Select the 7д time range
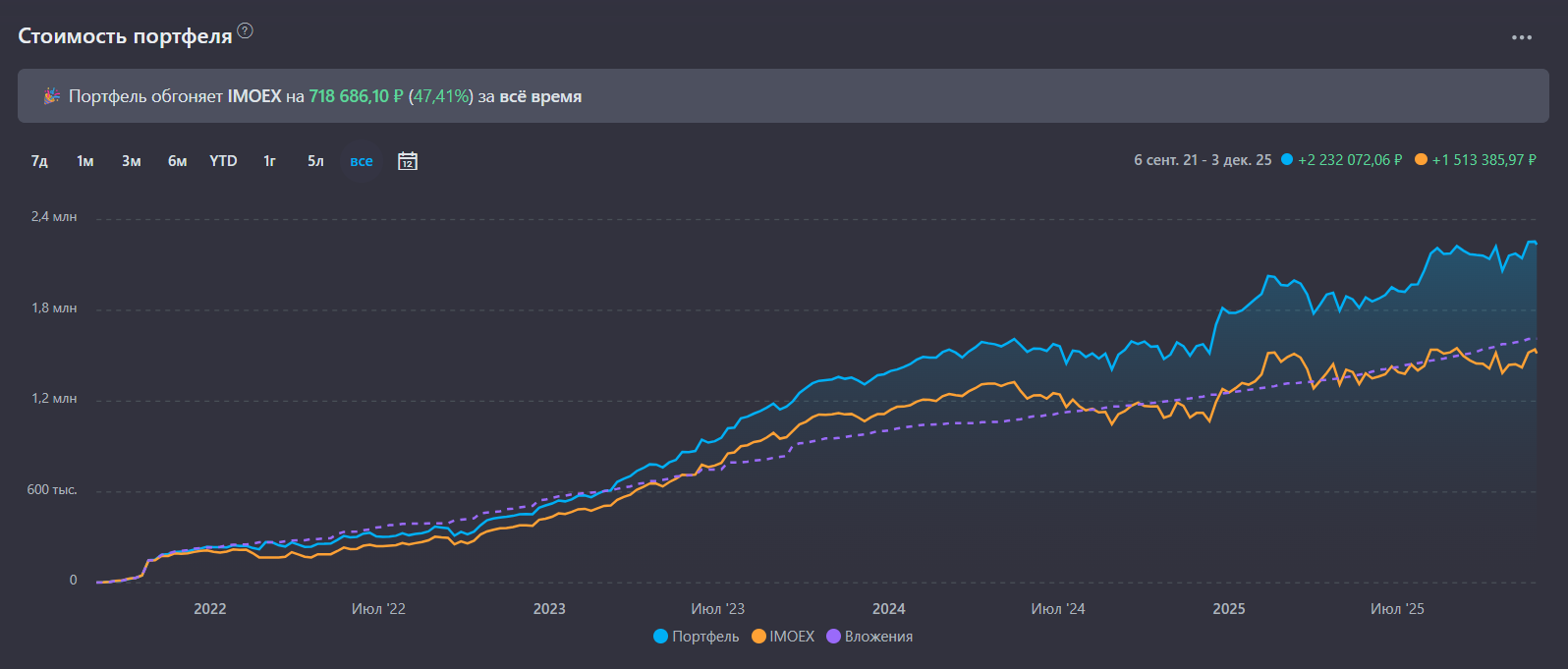The image size is (1568, 669). tap(39, 161)
